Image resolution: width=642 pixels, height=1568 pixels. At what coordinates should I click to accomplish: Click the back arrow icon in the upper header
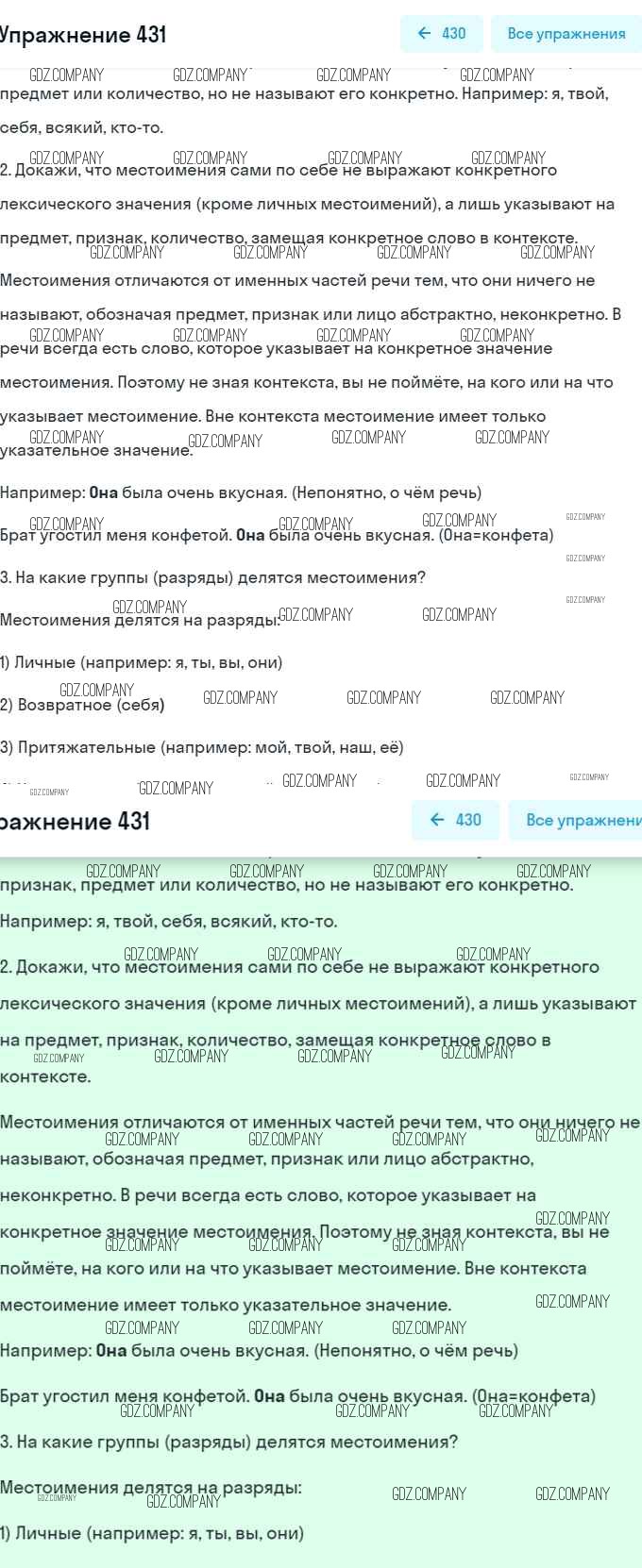[424, 33]
